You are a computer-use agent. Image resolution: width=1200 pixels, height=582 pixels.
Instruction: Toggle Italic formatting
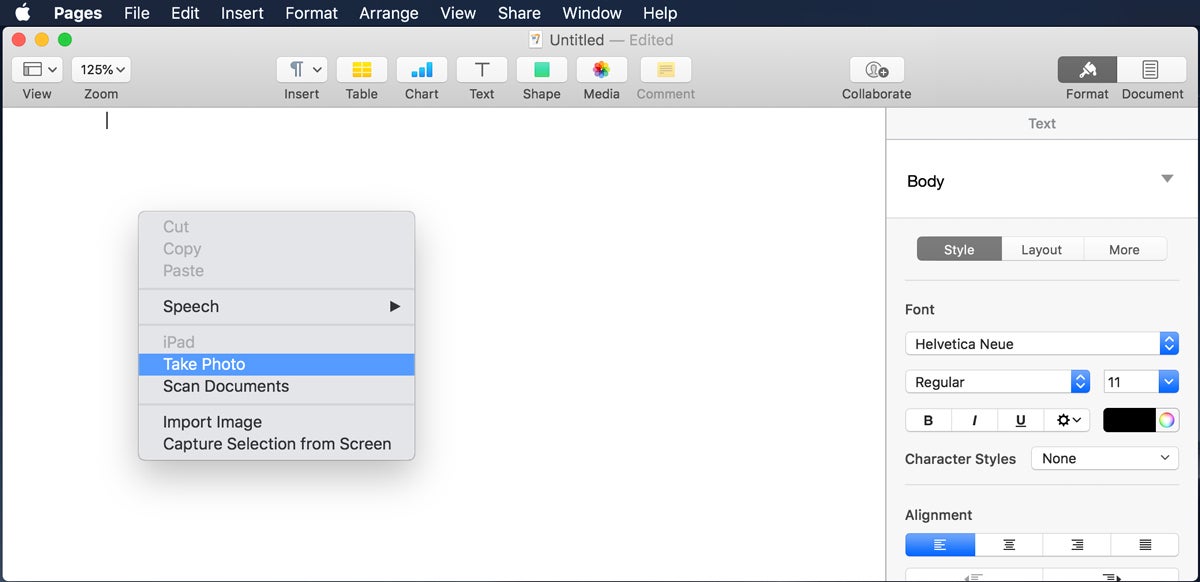tap(974, 420)
